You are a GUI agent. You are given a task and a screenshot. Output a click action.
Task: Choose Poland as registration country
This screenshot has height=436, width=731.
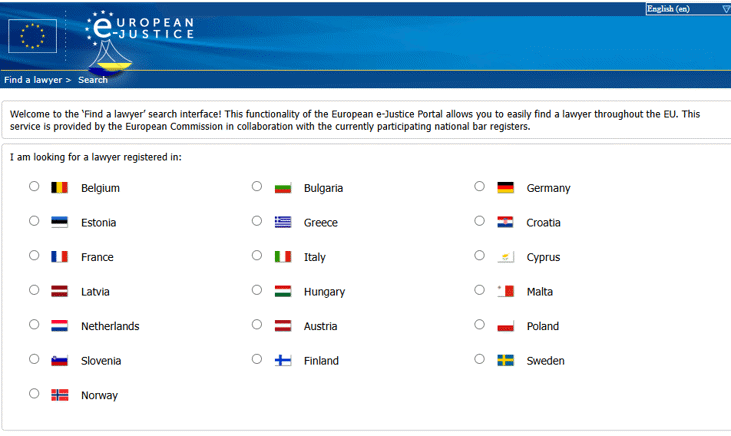point(479,324)
